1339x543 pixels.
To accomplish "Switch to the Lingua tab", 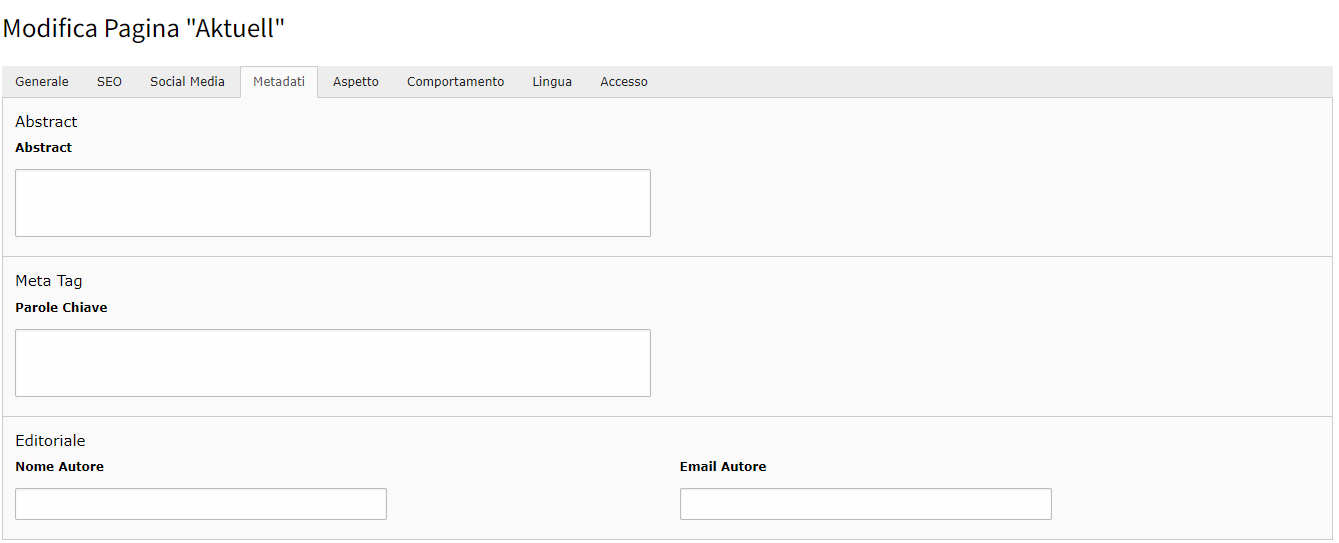I will coord(552,82).
